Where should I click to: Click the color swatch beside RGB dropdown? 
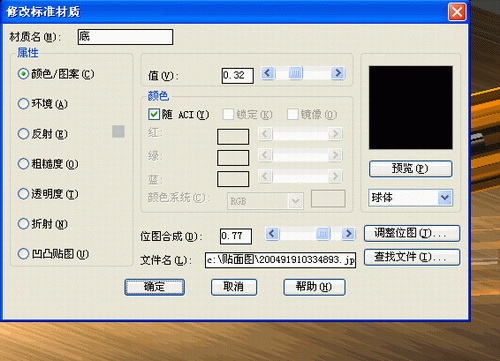[328, 199]
